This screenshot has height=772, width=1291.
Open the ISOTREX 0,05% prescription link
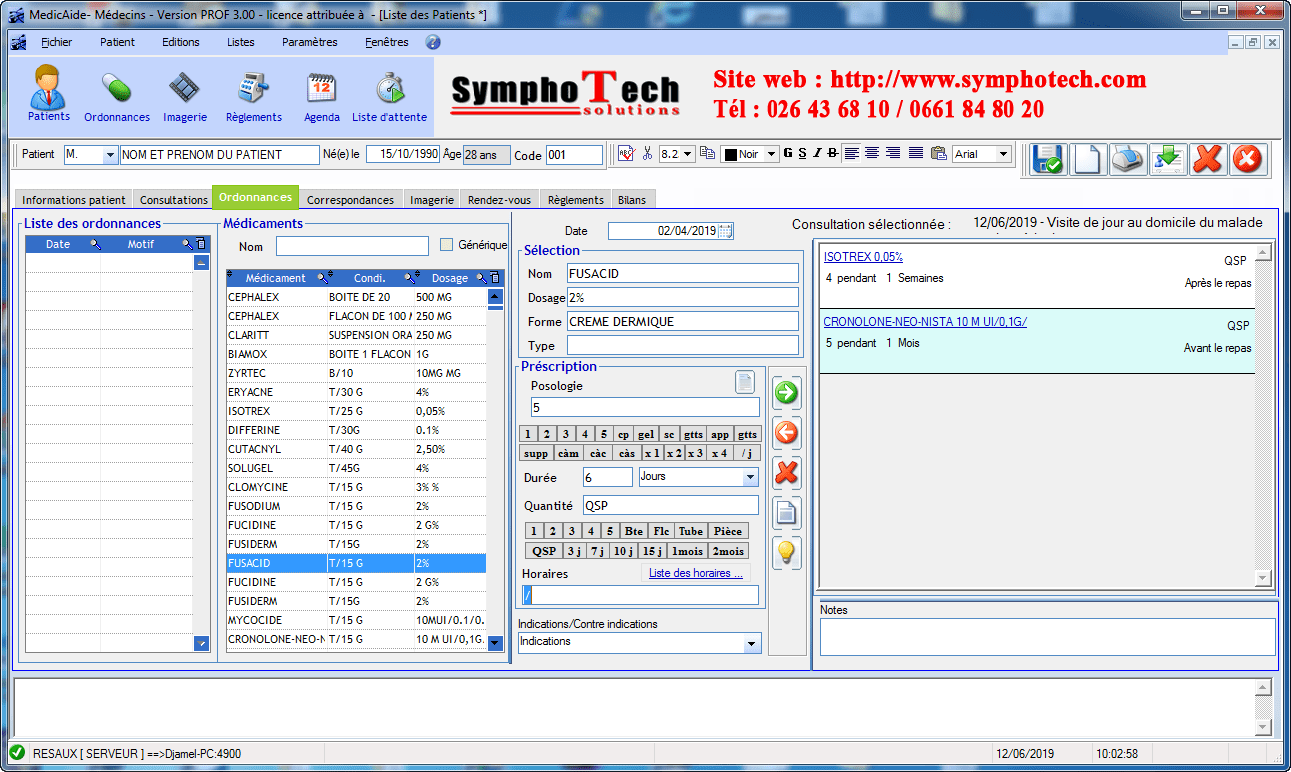863,257
